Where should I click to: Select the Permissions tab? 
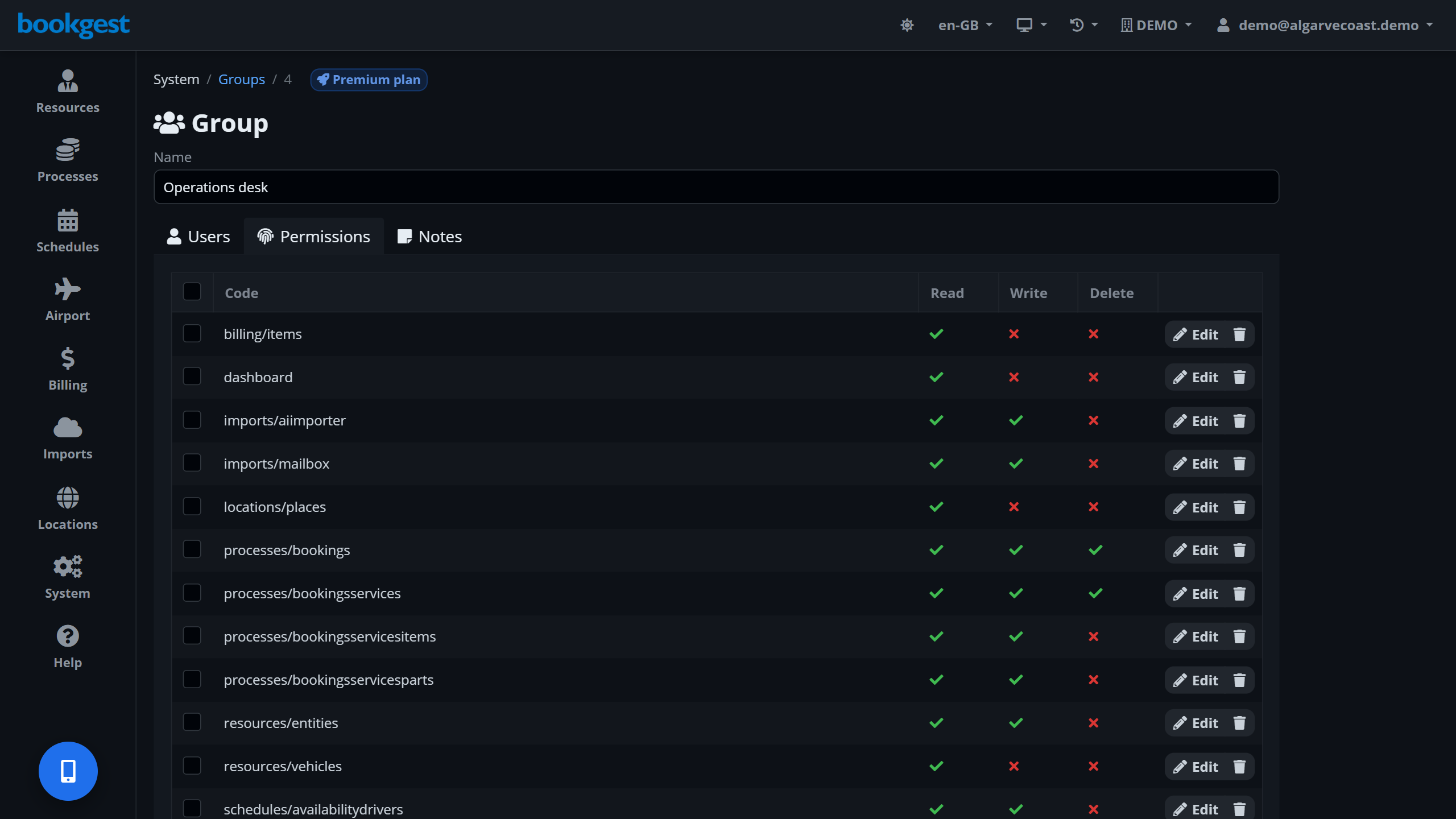[x=314, y=237]
